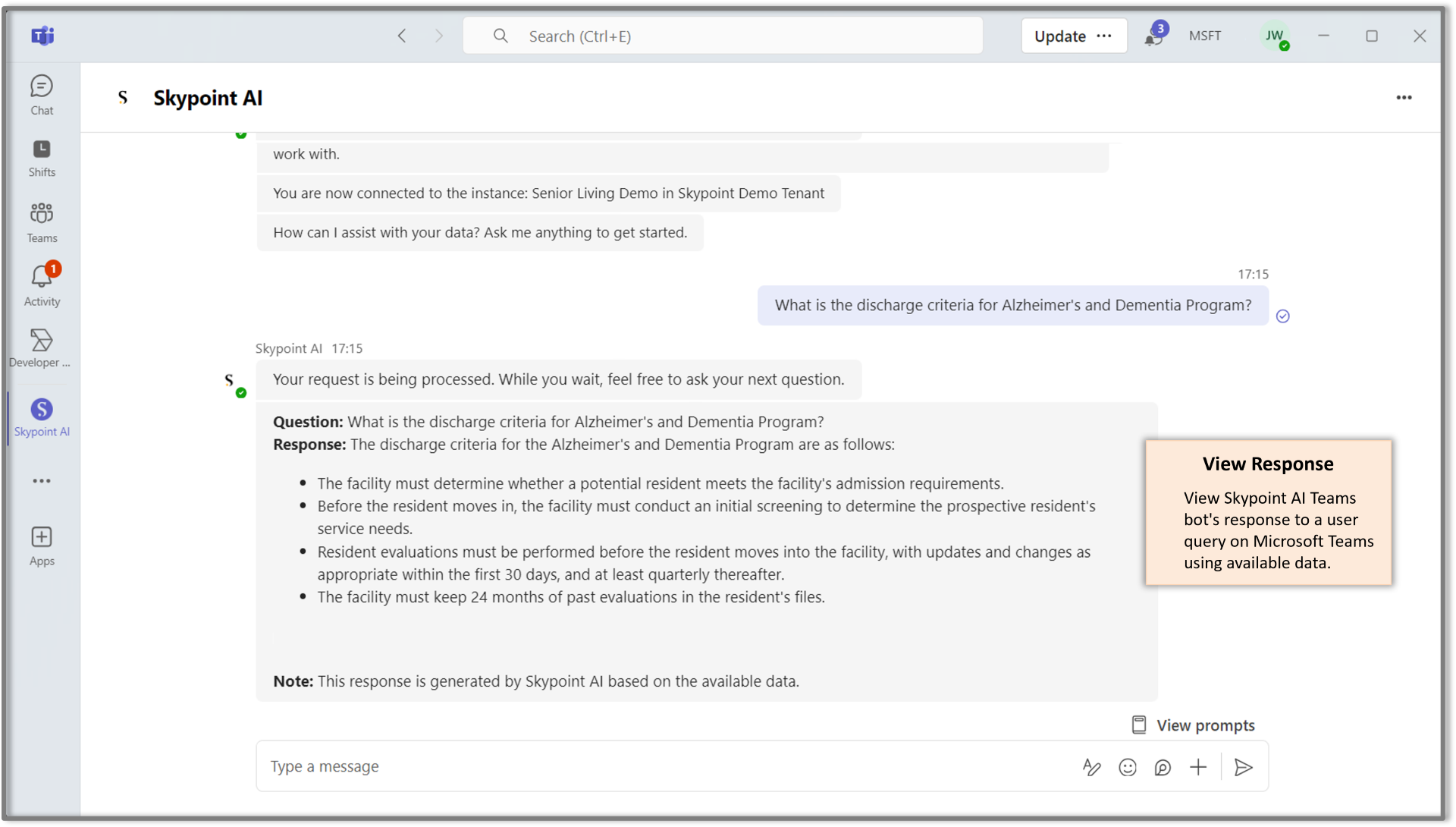Click the Update button
The height and width of the screenshot is (827, 1456).
coord(1059,36)
